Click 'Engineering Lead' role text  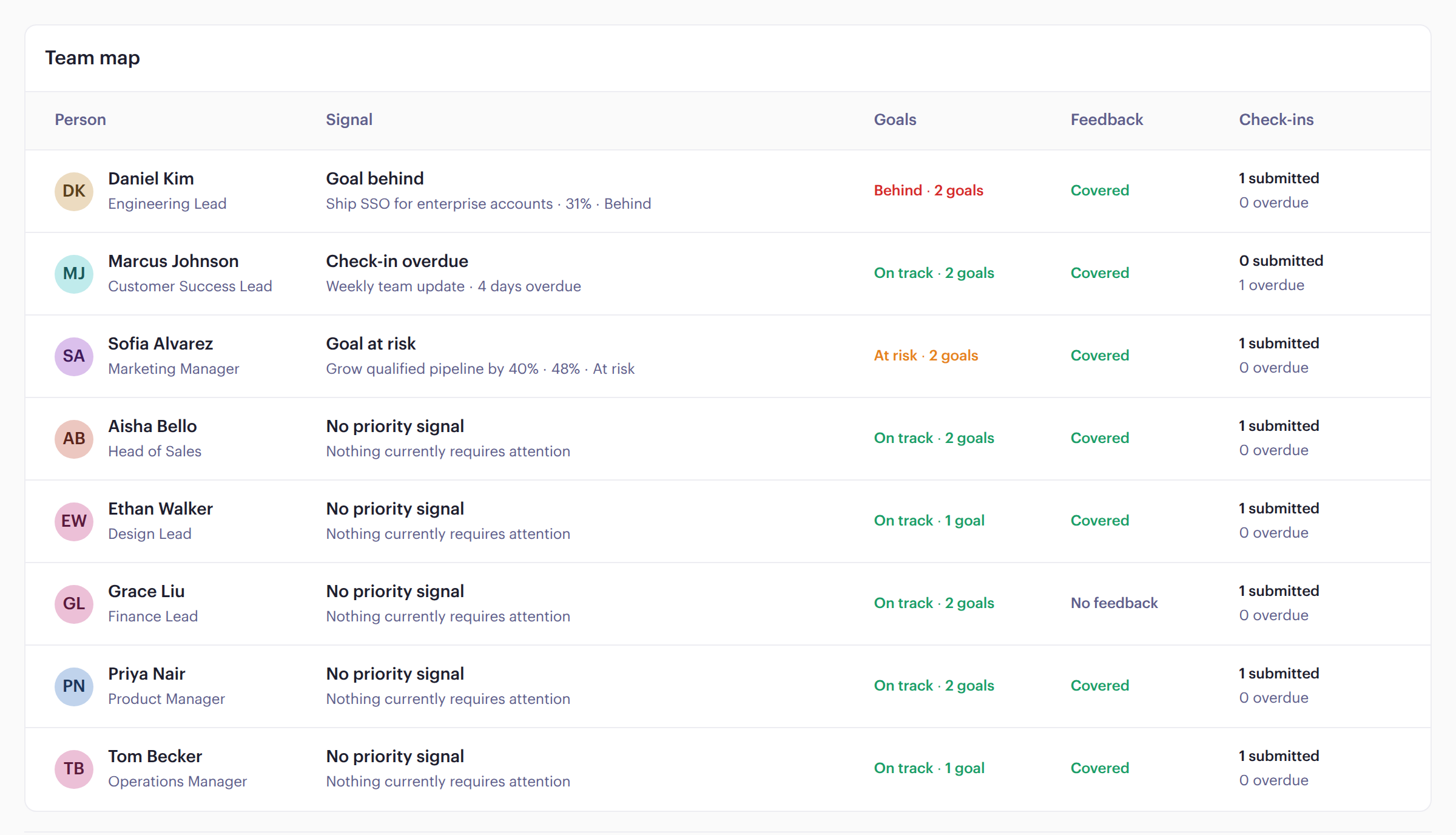(167, 204)
